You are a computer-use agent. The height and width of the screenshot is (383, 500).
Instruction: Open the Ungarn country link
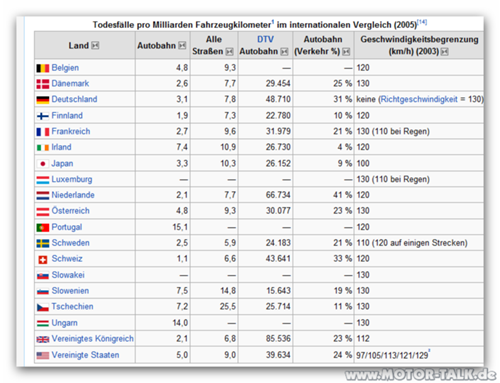click(65, 323)
